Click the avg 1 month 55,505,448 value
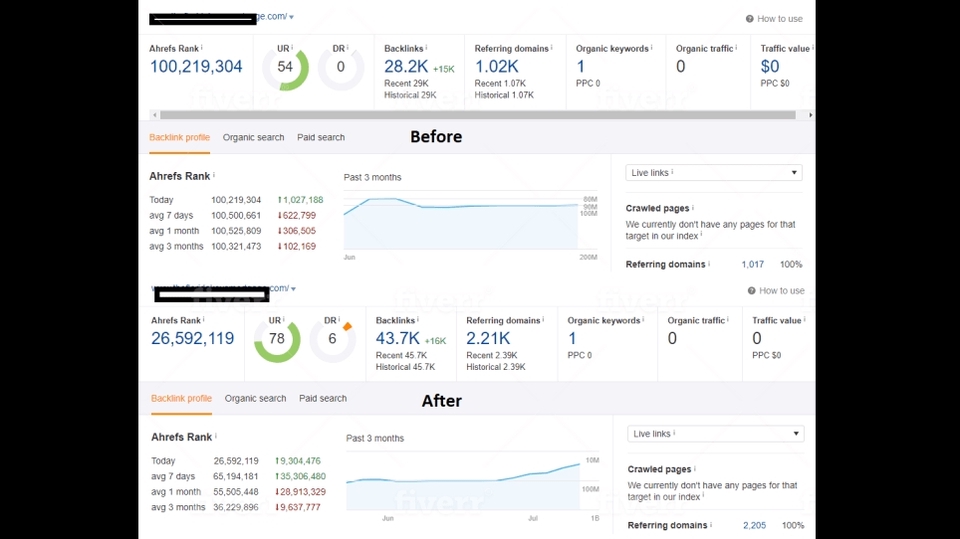960x539 pixels. pos(236,492)
